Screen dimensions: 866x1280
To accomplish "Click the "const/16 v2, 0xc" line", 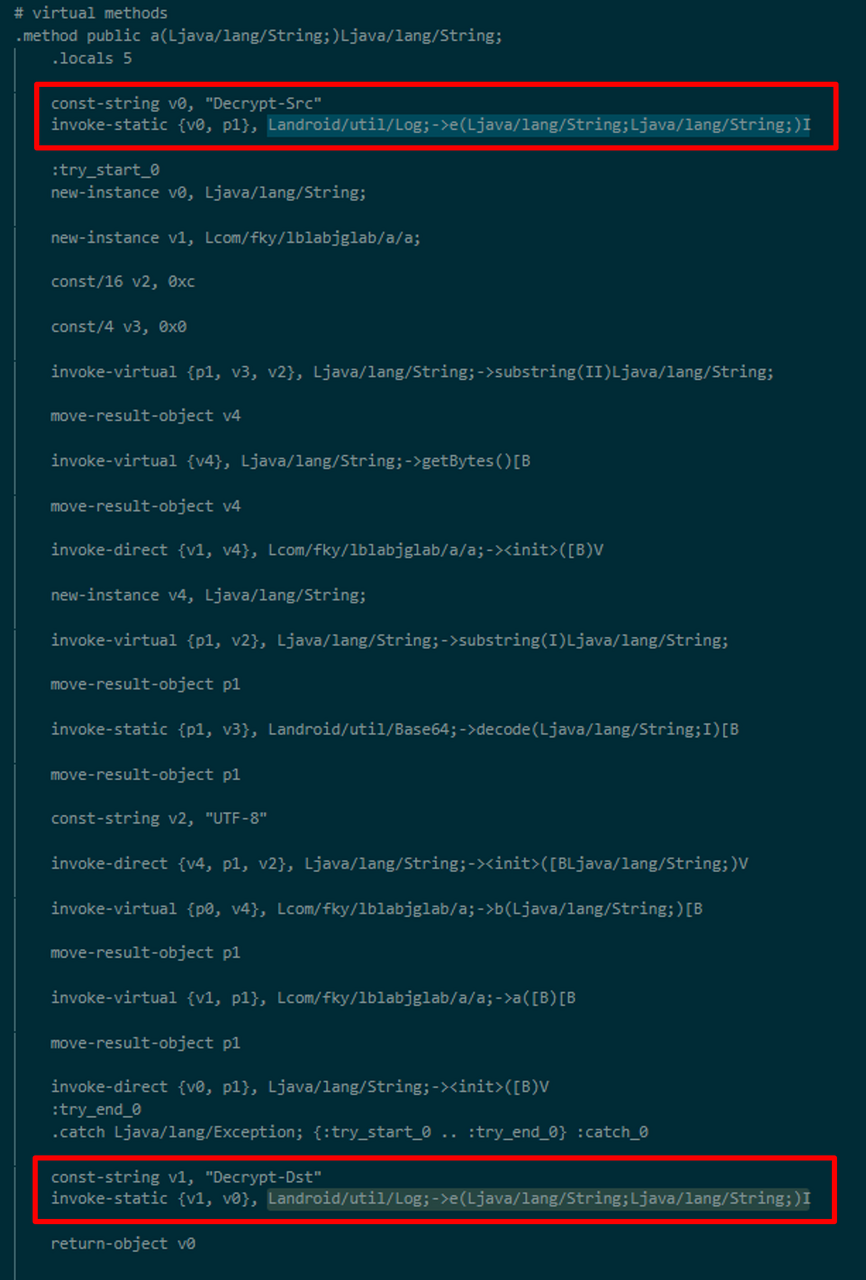I will click(x=123, y=282).
